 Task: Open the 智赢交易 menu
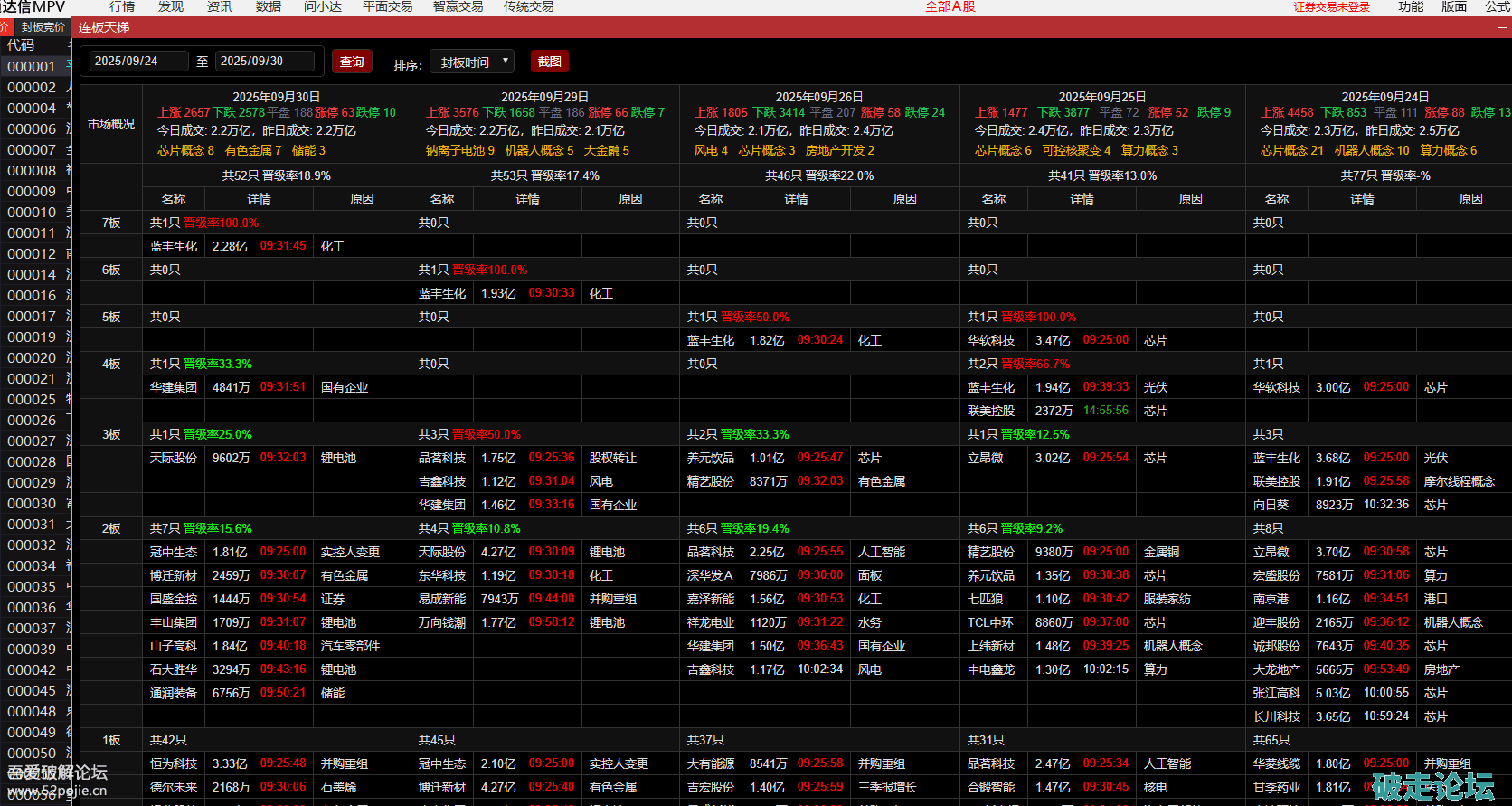[458, 6]
